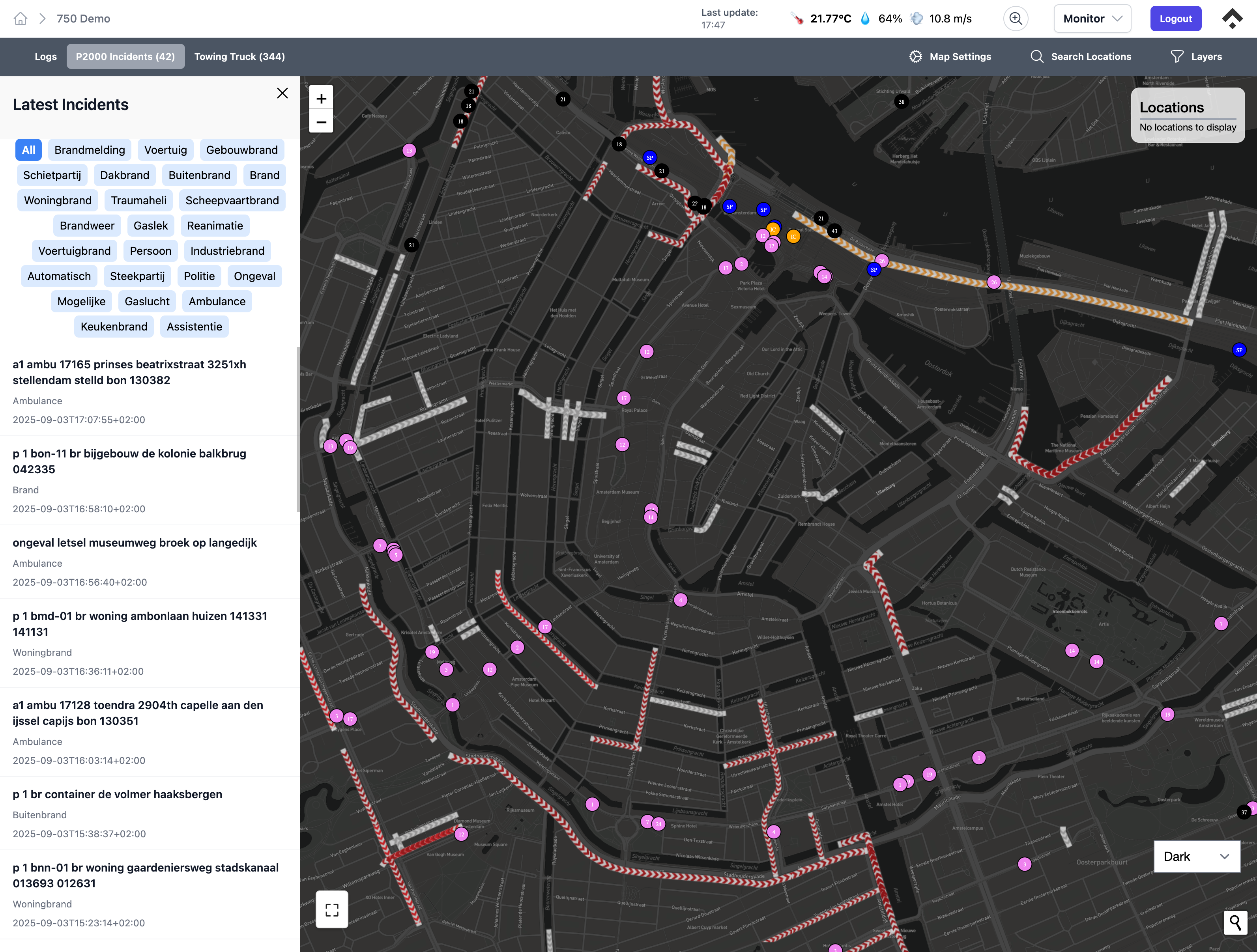The width and height of the screenshot is (1257, 952).
Task: Click the search icon at bottom-right of map
Action: (1235, 923)
